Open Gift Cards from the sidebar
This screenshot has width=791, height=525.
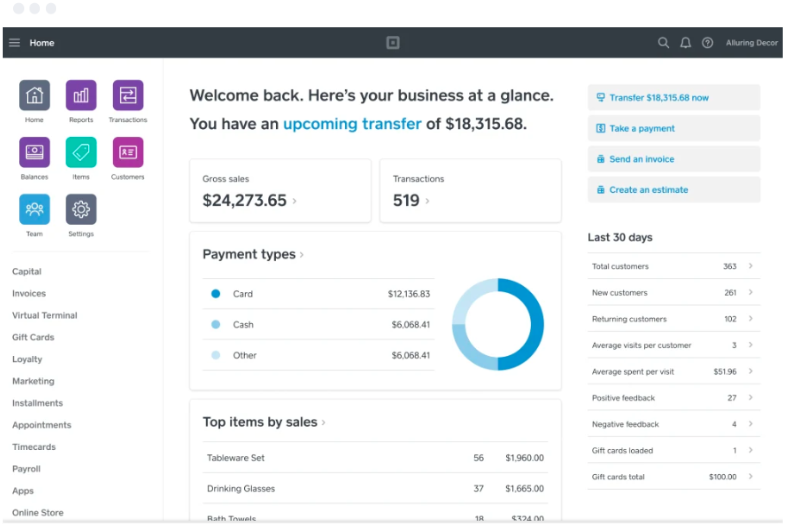33,337
